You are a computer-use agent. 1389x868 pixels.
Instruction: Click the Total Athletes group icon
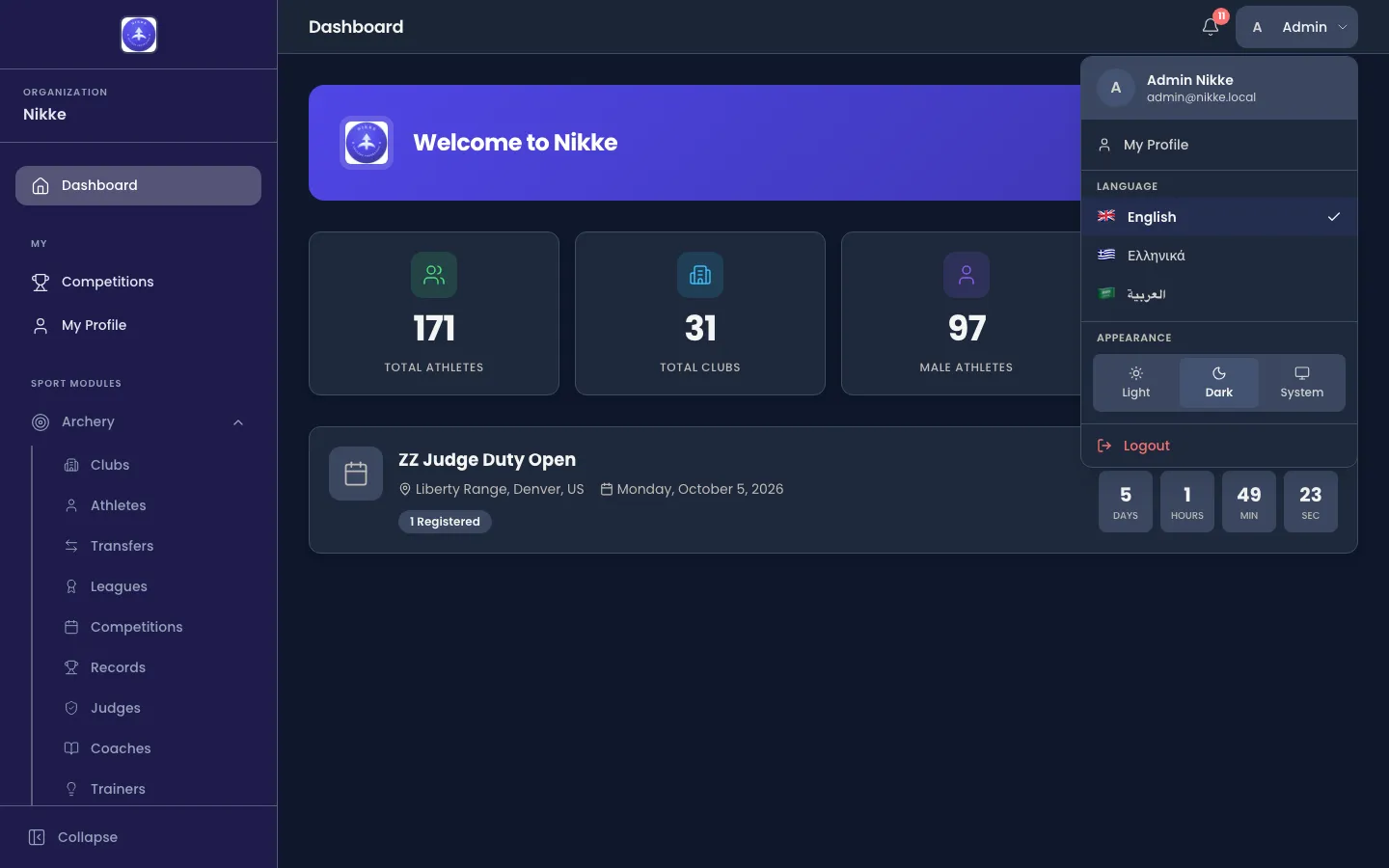[434, 275]
